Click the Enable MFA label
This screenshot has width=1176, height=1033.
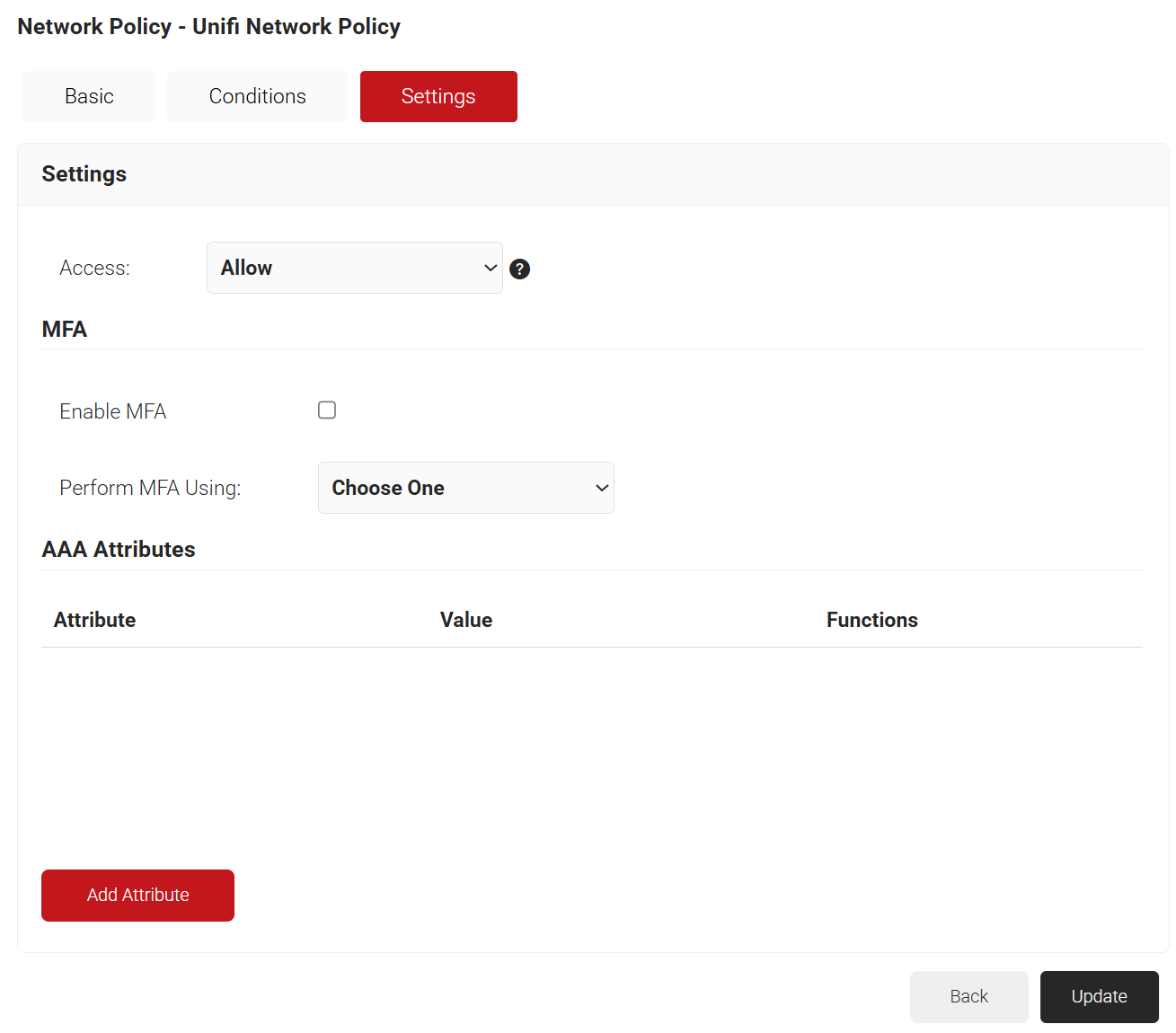[112, 411]
